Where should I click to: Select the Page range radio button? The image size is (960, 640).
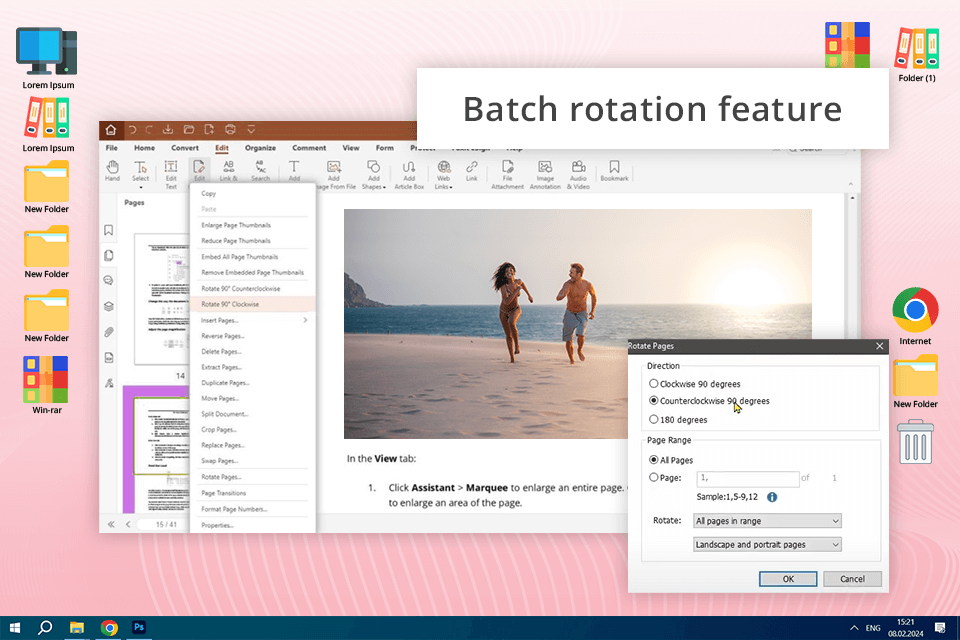point(654,478)
